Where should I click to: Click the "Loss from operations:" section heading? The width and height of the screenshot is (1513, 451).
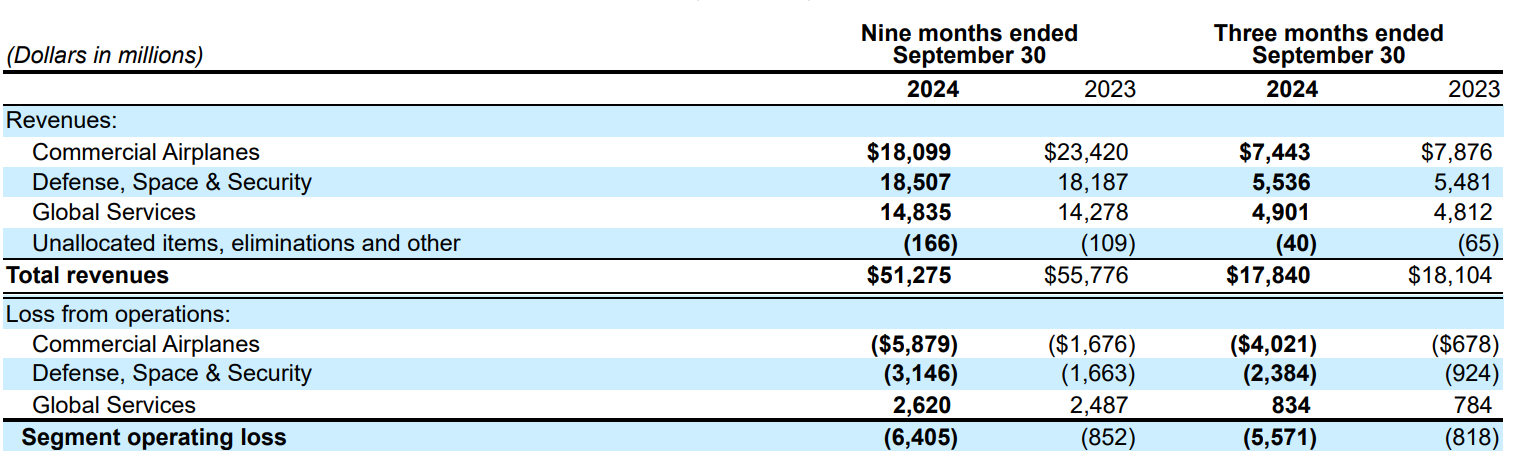(x=119, y=314)
